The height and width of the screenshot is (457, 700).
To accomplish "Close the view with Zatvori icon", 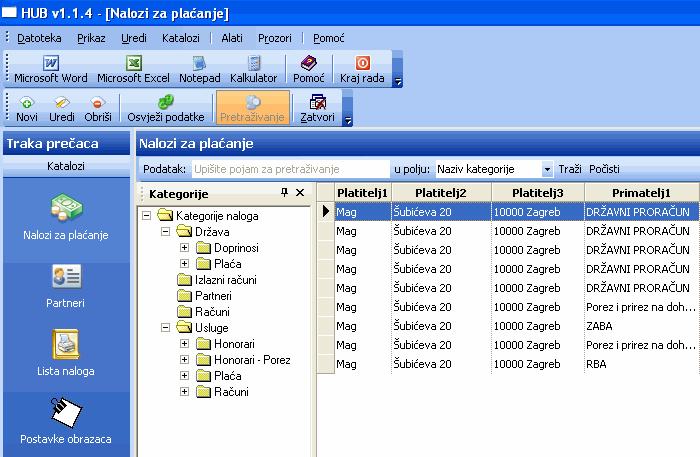I will tap(317, 108).
